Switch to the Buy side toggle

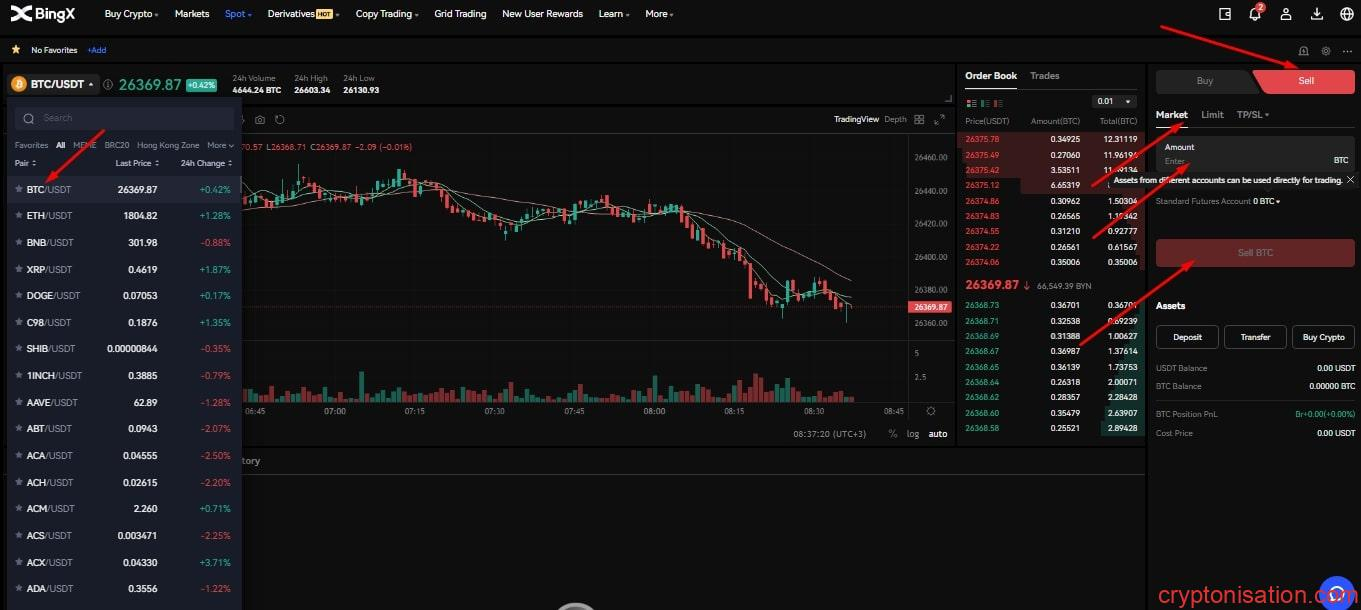click(x=1205, y=81)
